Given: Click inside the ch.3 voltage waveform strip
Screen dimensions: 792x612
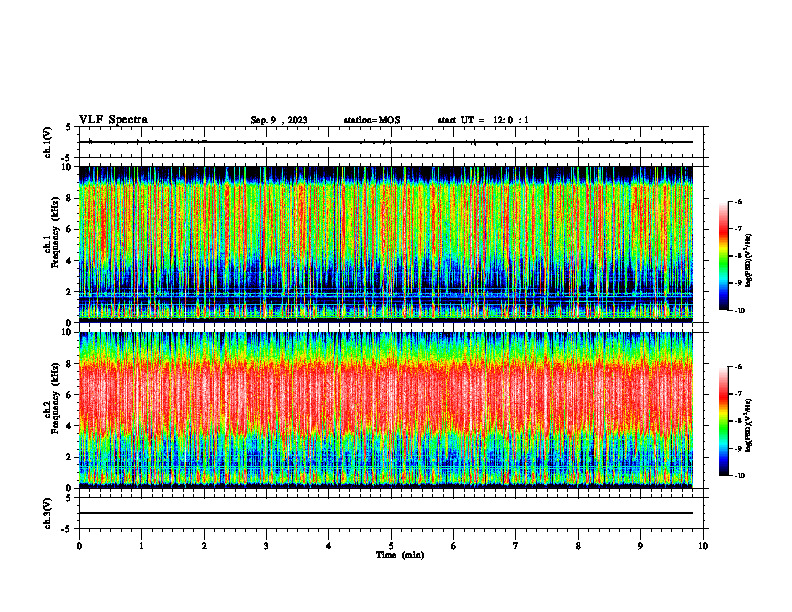Looking at the screenshot, I should coord(391,513).
